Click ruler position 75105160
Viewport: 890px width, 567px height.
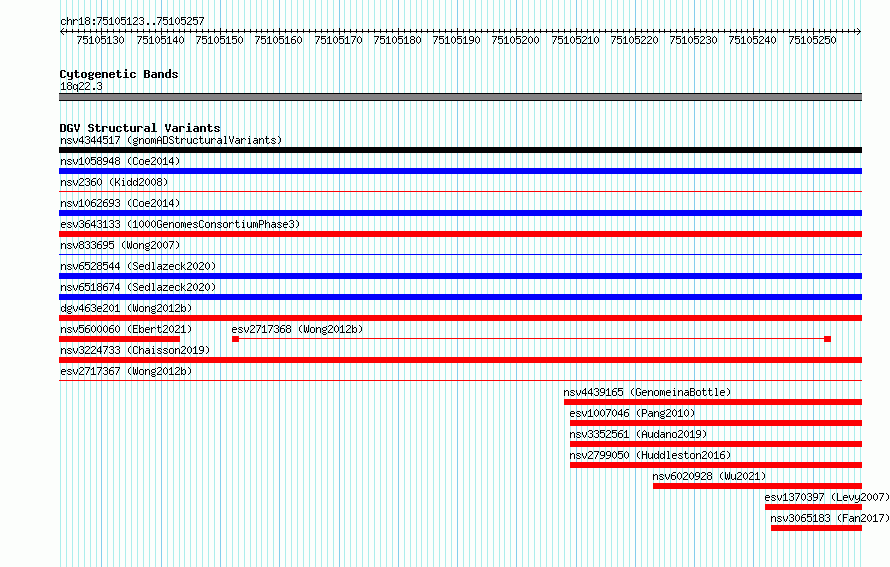(x=279, y=40)
